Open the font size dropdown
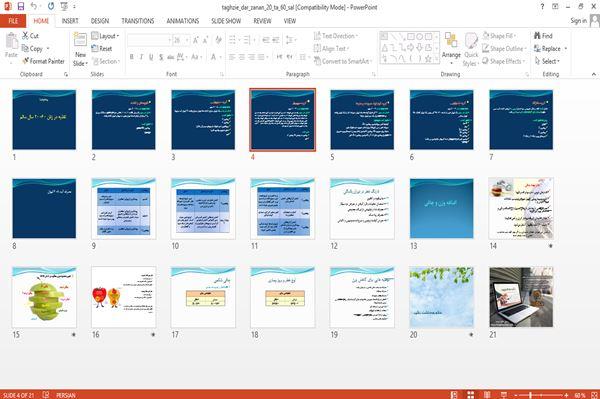 pyautogui.click(x=187, y=40)
